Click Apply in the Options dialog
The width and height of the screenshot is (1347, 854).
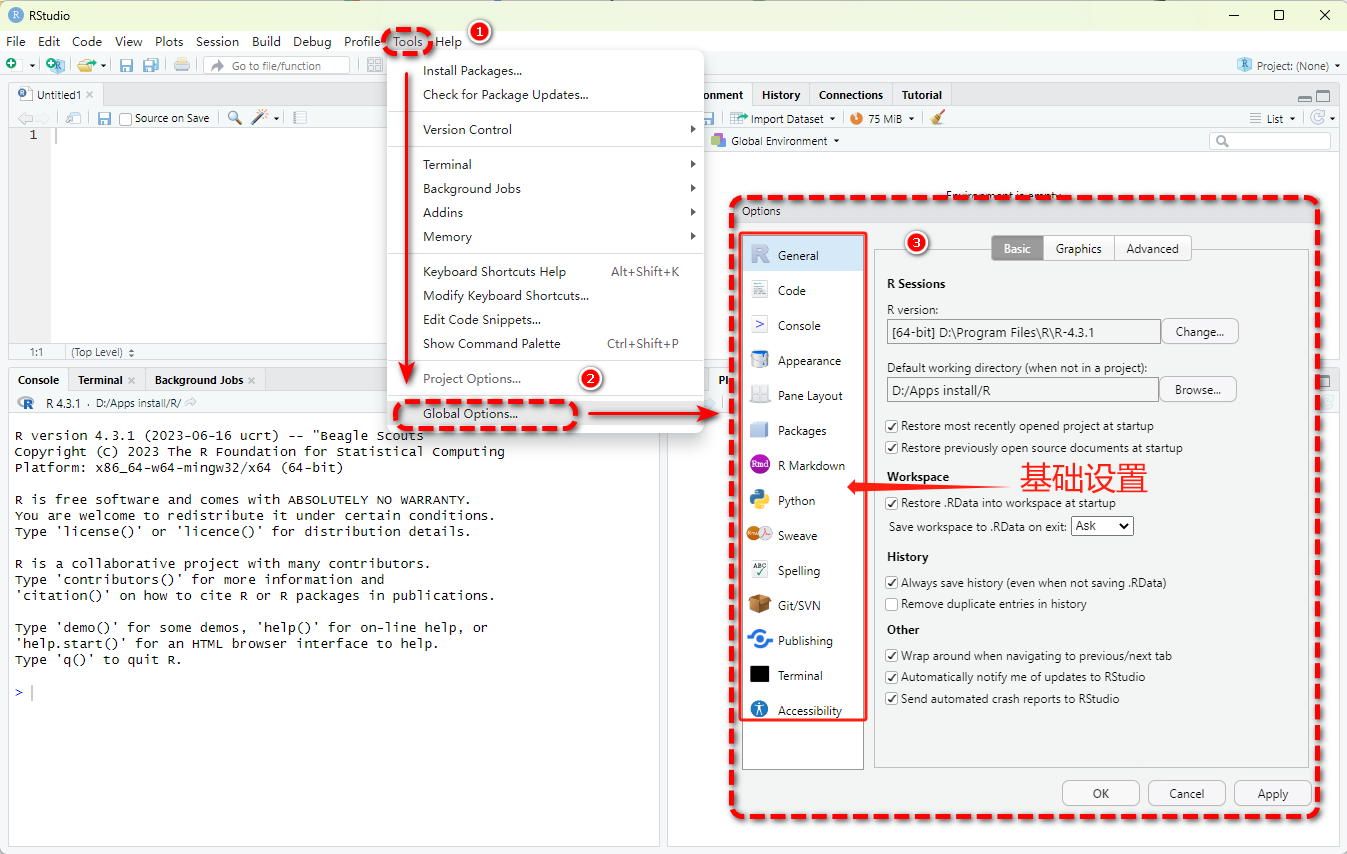click(1273, 793)
